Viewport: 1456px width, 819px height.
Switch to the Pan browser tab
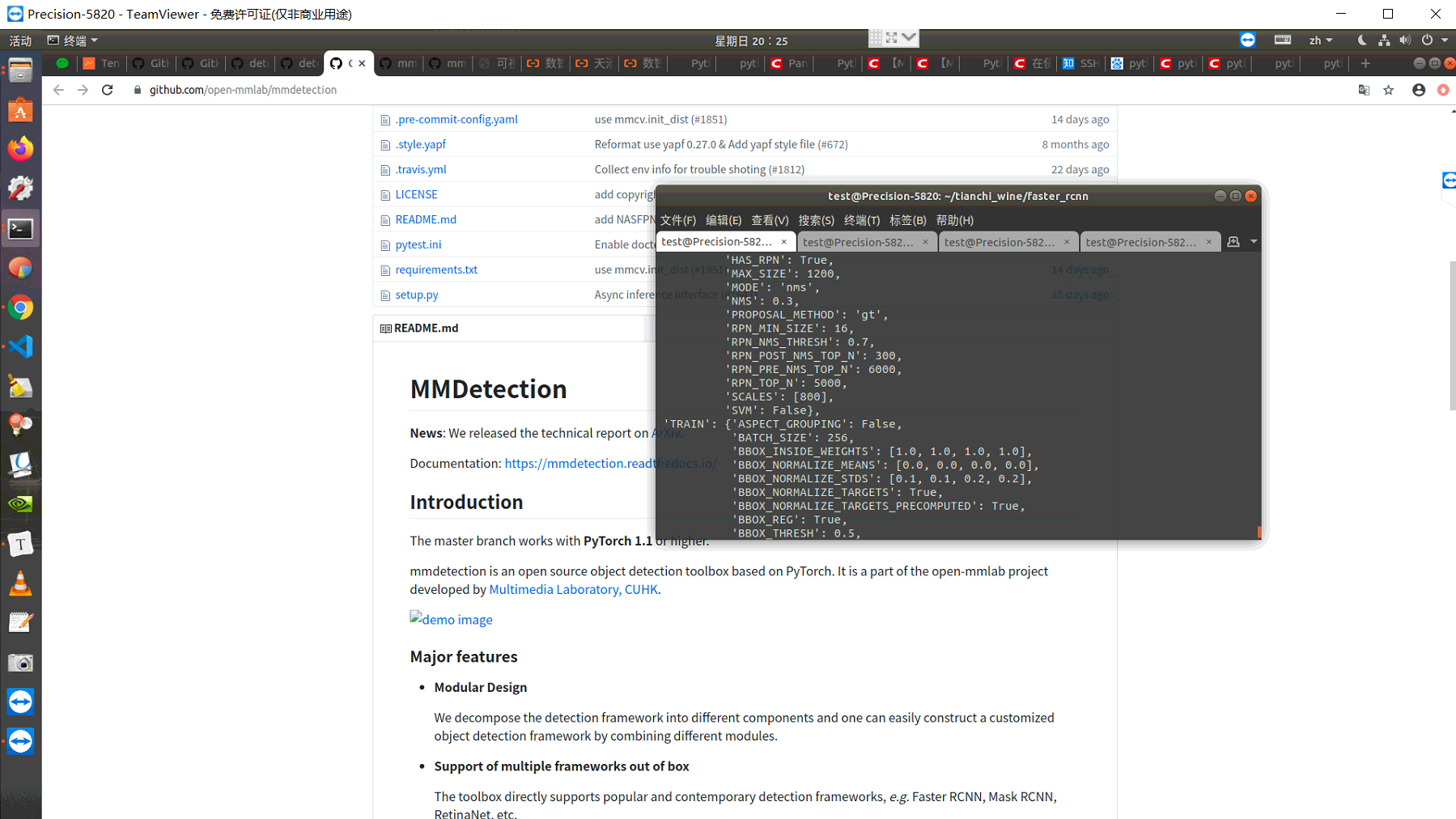[x=788, y=63]
